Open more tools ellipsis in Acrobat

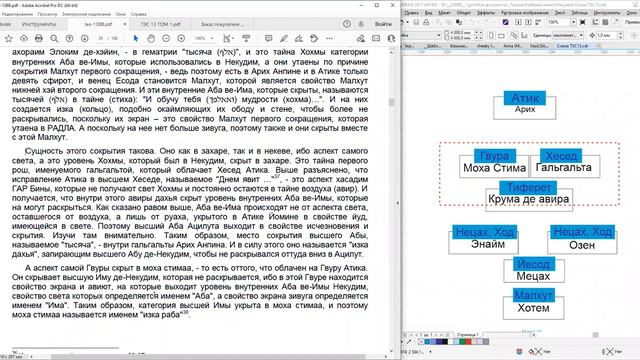click(329, 38)
